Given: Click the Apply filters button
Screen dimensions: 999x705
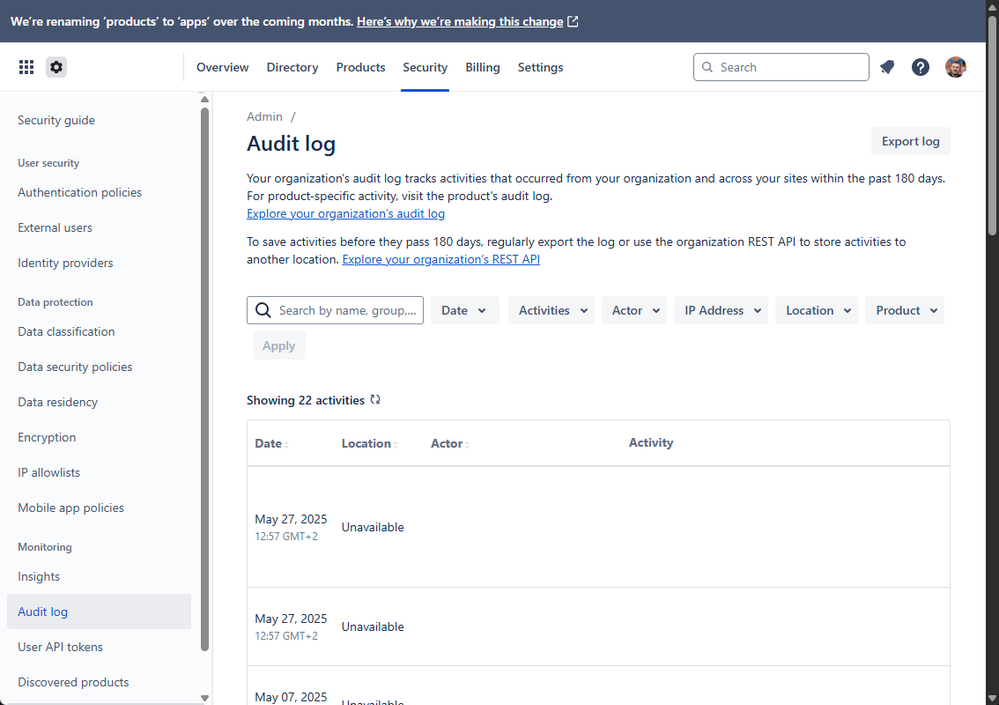Looking at the screenshot, I should 279,346.
